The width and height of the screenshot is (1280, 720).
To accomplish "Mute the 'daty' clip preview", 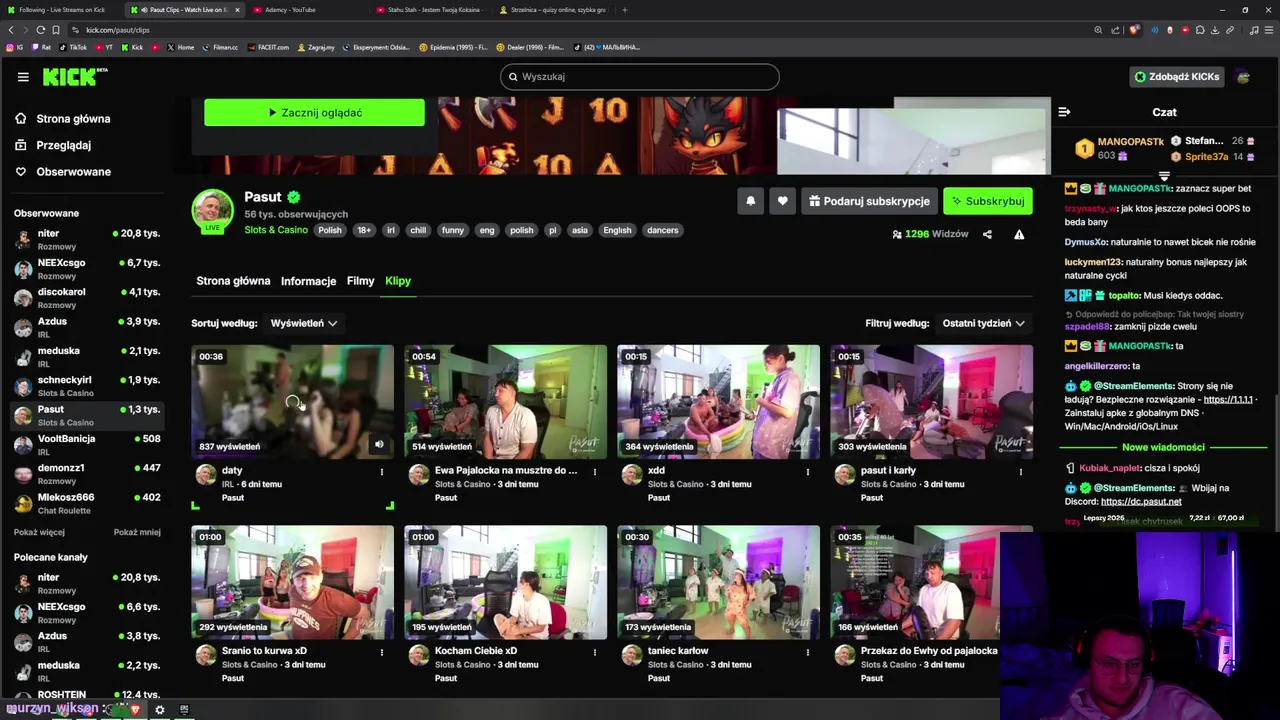I will coord(379,445).
